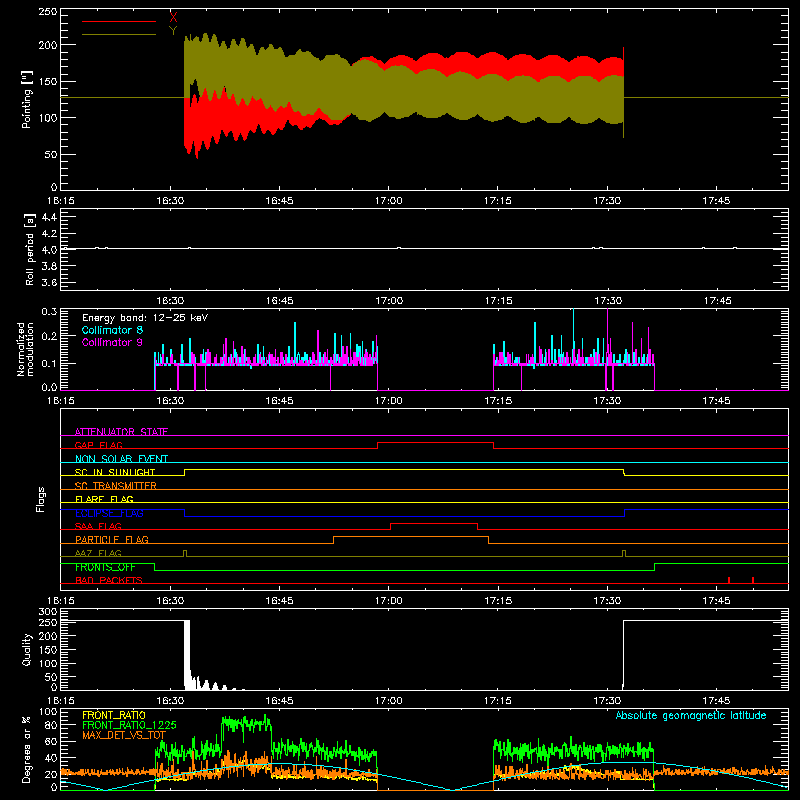Select the Collimator 8 legend label

tap(112, 330)
